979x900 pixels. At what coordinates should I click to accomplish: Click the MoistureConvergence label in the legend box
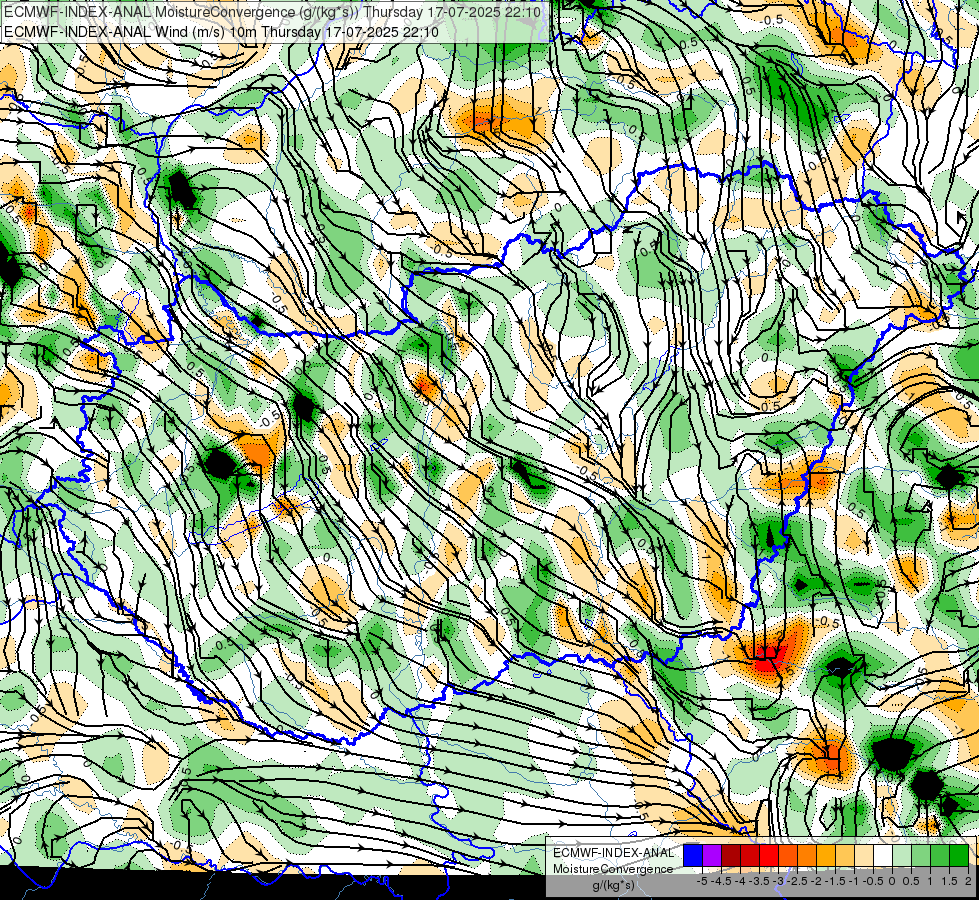pos(613,869)
